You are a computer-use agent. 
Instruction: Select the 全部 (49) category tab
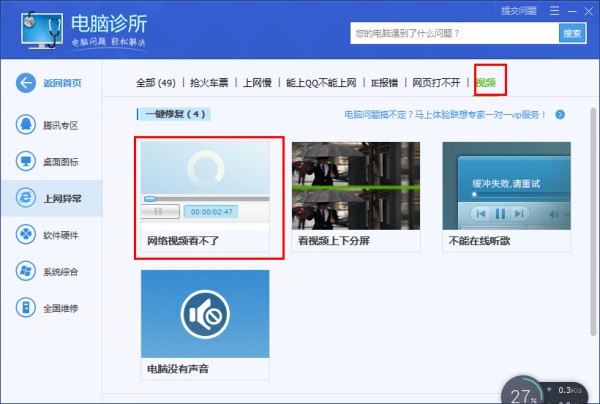[156, 83]
